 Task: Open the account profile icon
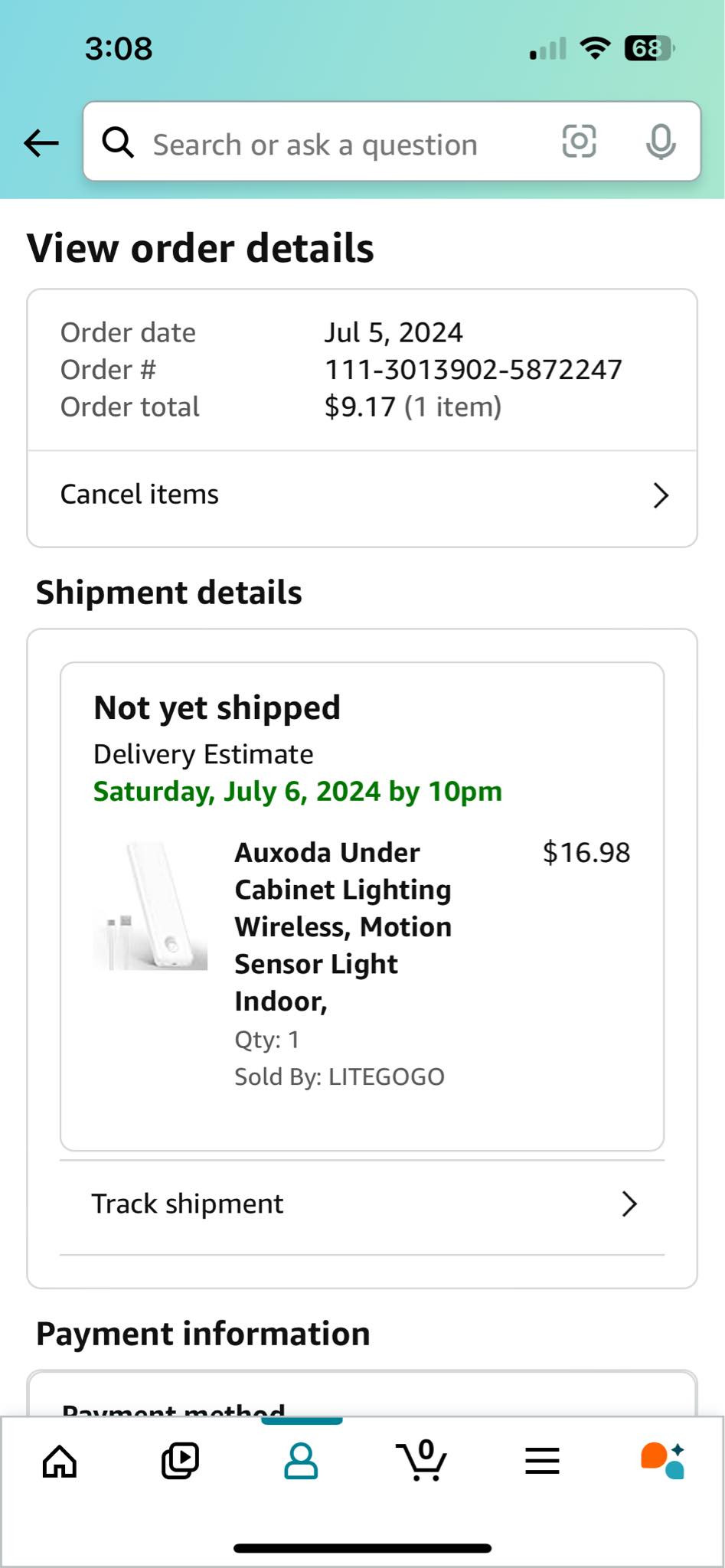301,1461
